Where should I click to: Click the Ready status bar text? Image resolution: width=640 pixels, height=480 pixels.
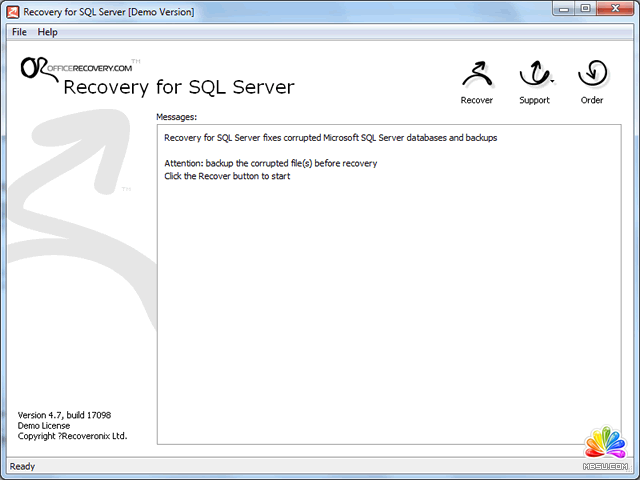pos(22,466)
